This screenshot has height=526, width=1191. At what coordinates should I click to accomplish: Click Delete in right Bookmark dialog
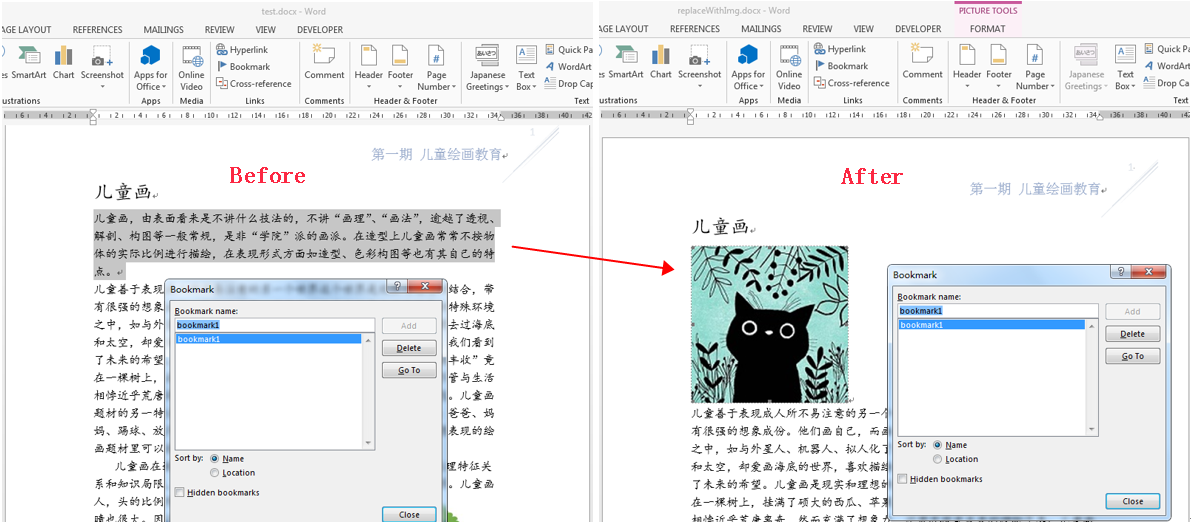1133,334
